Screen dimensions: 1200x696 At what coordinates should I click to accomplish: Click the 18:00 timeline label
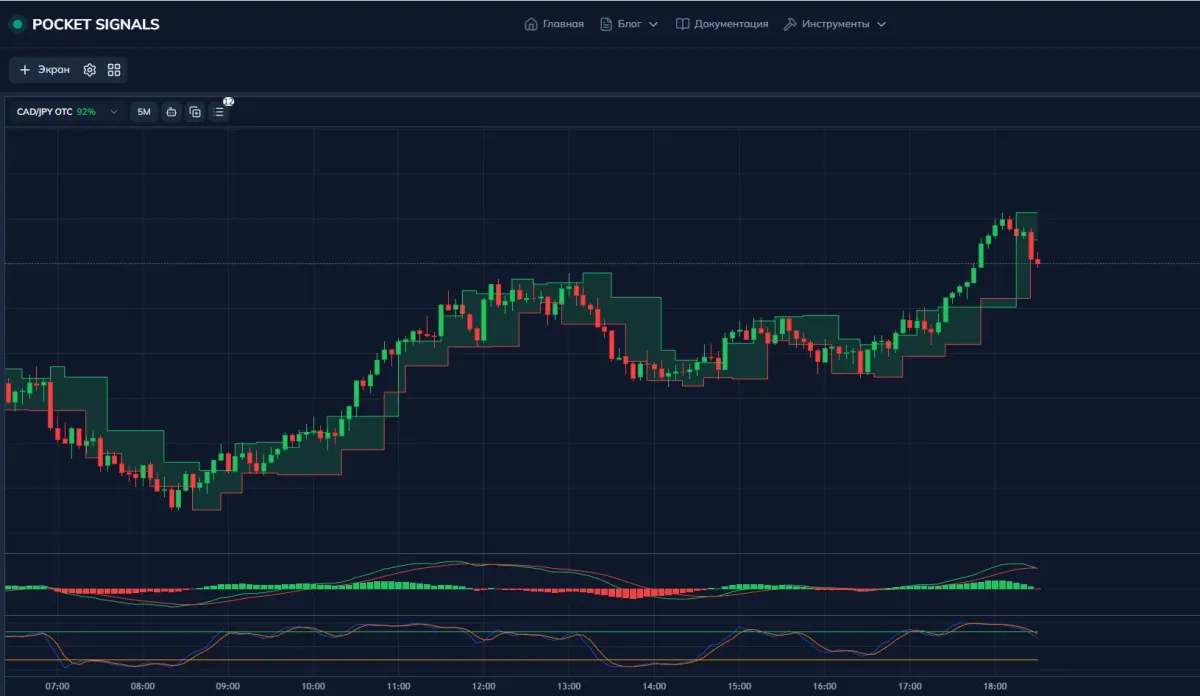tap(994, 687)
